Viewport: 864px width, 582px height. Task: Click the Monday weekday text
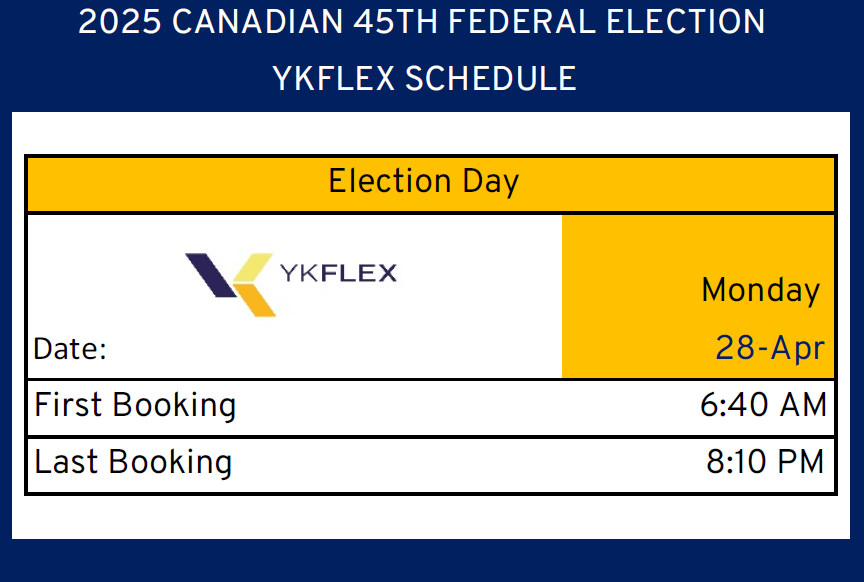[761, 290]
